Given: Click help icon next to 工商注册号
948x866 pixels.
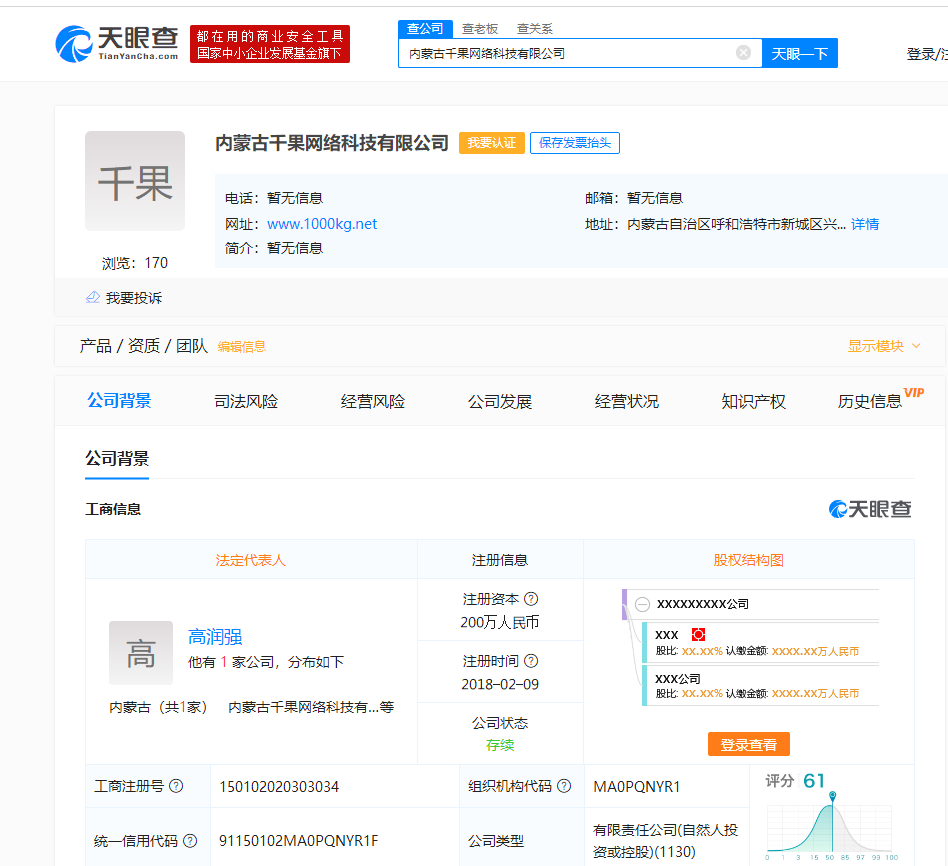Looking at the screenshot, I should point(176,786).
